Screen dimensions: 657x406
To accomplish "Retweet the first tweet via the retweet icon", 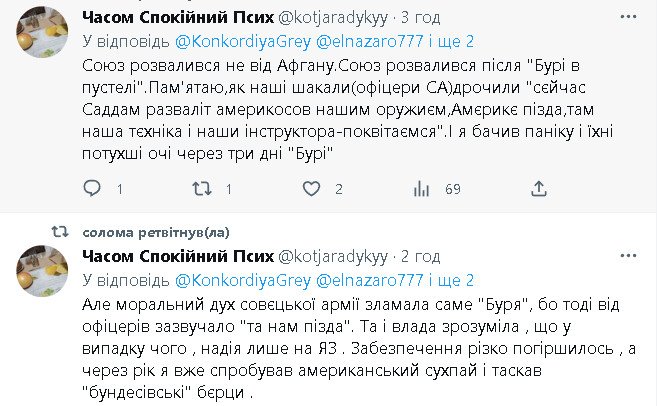I will (x=201, y=188).
